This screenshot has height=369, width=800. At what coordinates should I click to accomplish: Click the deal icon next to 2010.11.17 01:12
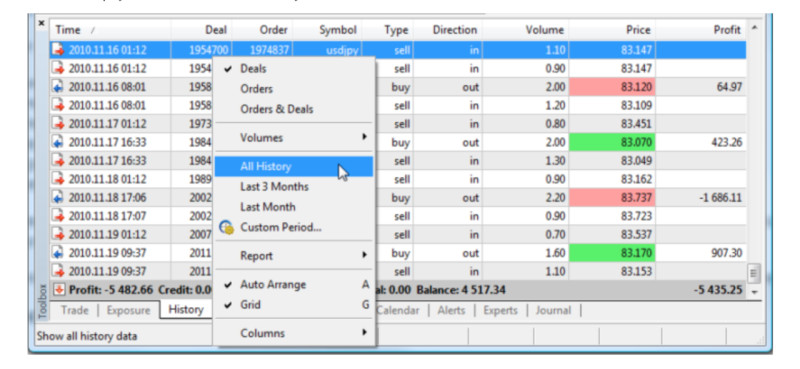pyautogui.click(x=58, y=124)
